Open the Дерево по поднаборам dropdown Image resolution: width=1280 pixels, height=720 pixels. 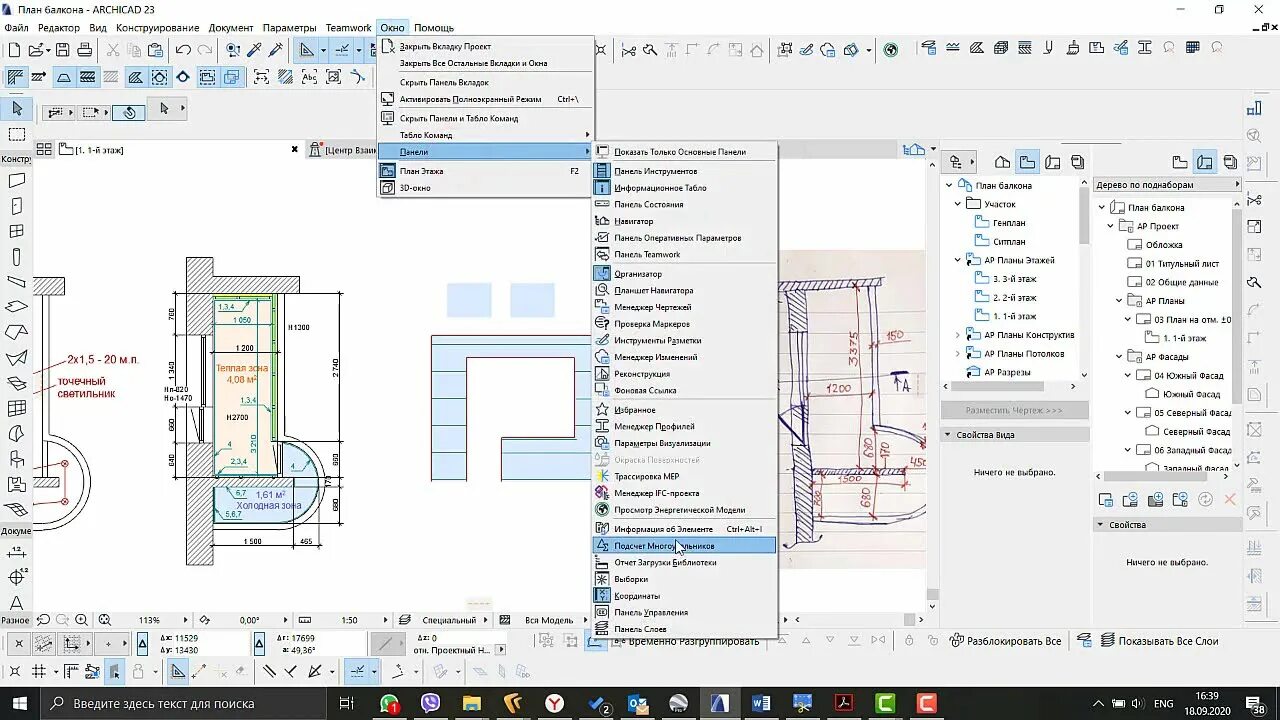point(1167,185)
